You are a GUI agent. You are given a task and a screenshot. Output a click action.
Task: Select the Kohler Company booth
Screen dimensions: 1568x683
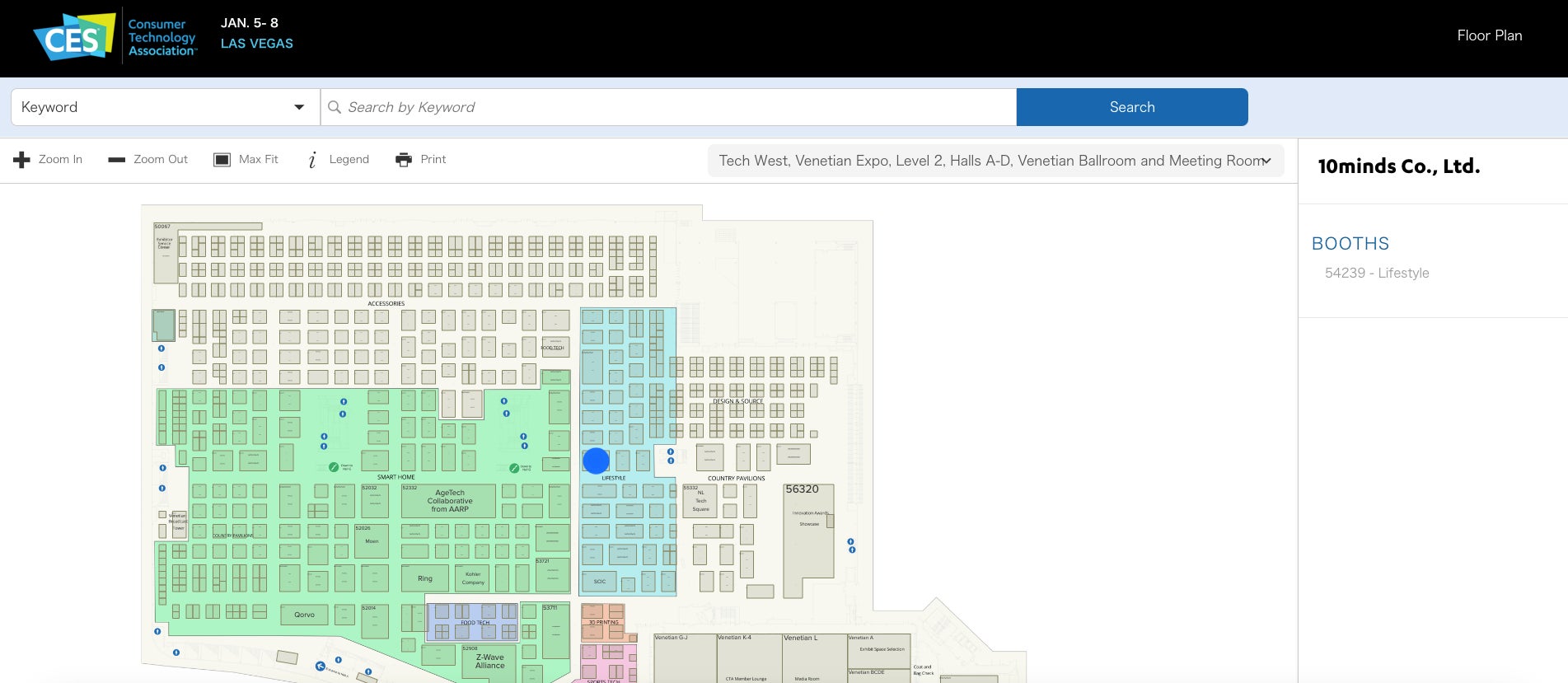coord(472,578)
